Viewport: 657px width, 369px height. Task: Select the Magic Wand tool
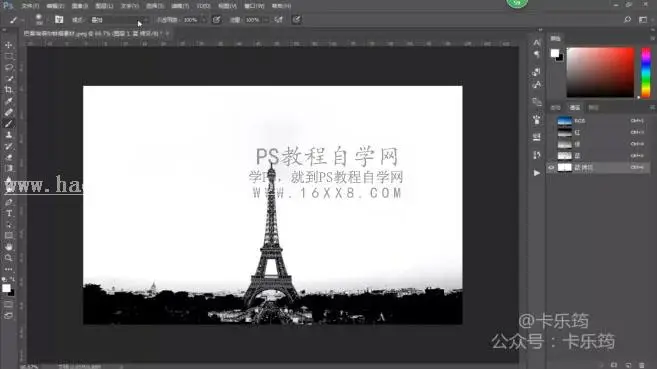[8, 79]
